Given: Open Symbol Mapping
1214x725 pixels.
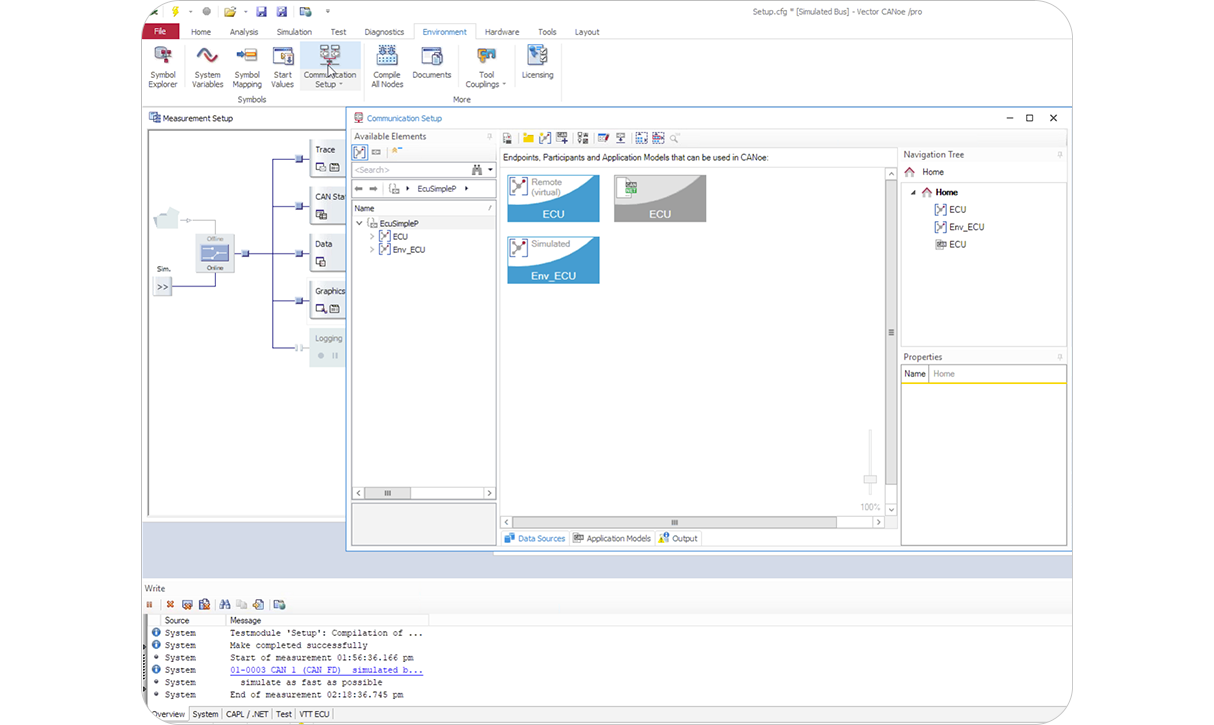Looking at the screenshot, I should [x=247, y=67].
